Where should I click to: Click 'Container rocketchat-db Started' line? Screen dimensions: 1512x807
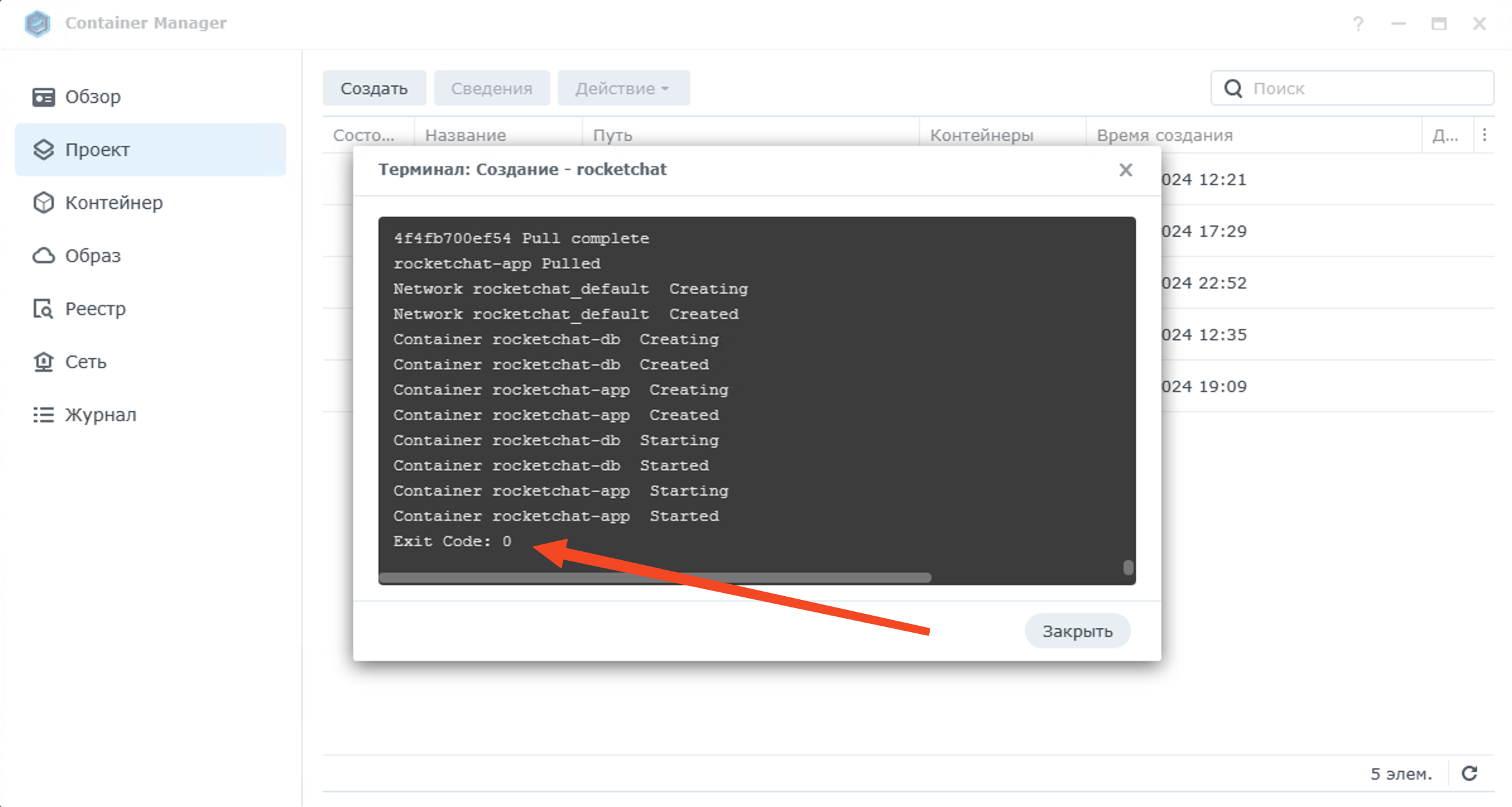point(551,465)
